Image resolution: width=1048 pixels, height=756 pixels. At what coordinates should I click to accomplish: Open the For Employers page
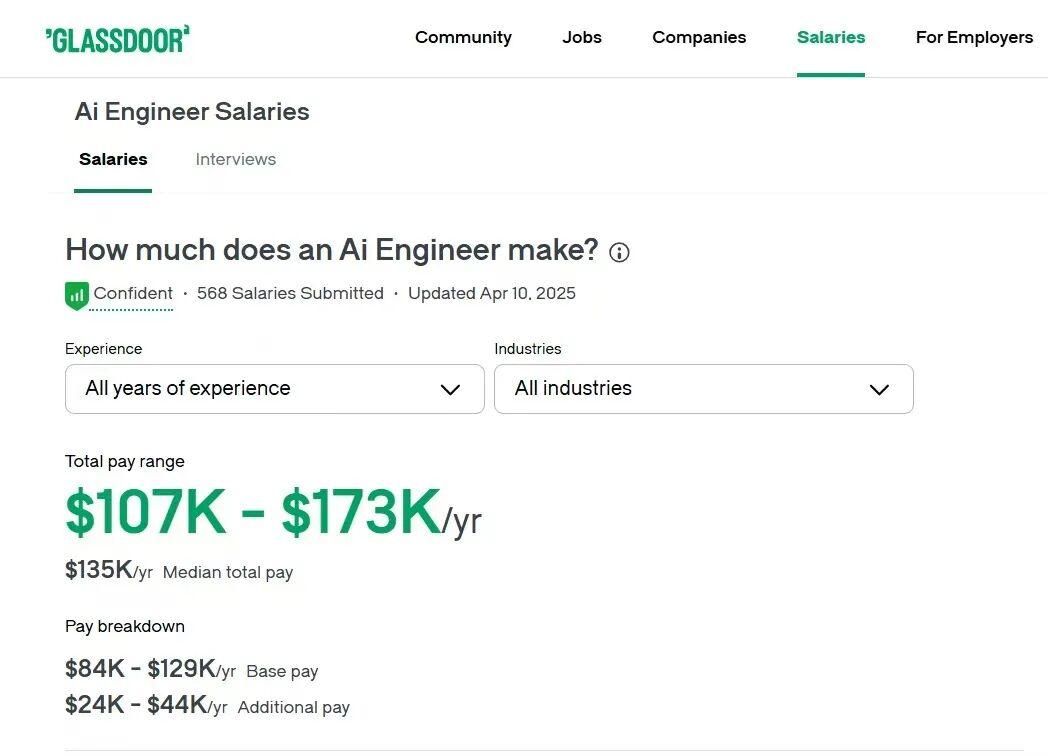tap(974, 38)
